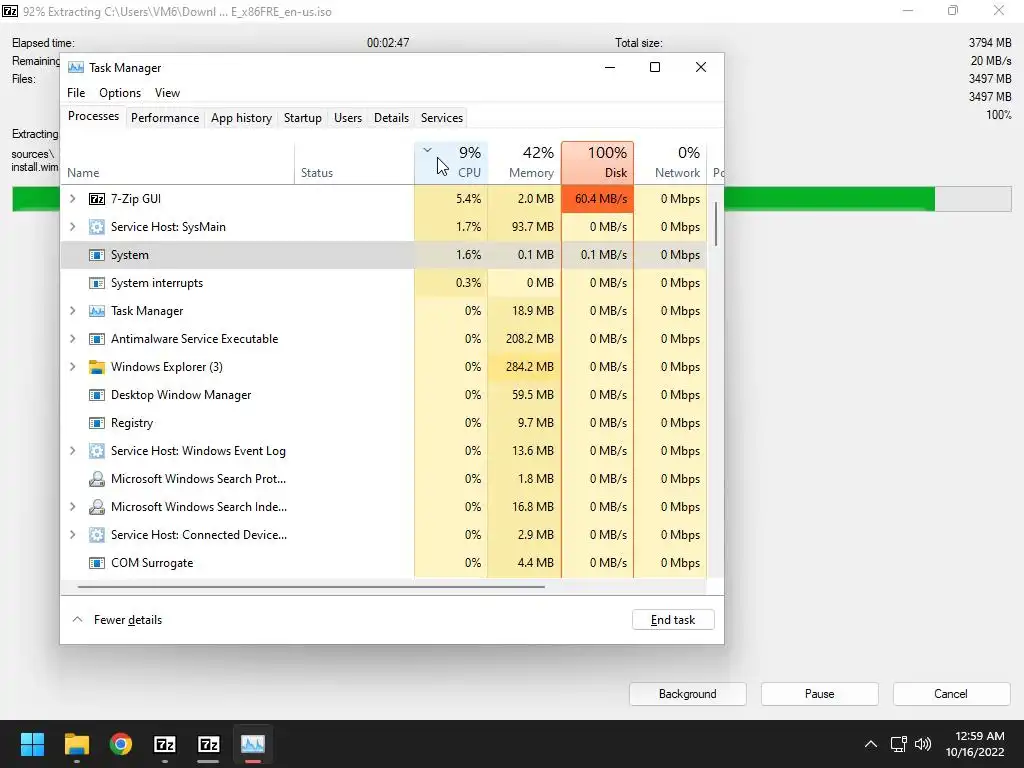Click the 7-Zip GUI process icon

(97, 199)
